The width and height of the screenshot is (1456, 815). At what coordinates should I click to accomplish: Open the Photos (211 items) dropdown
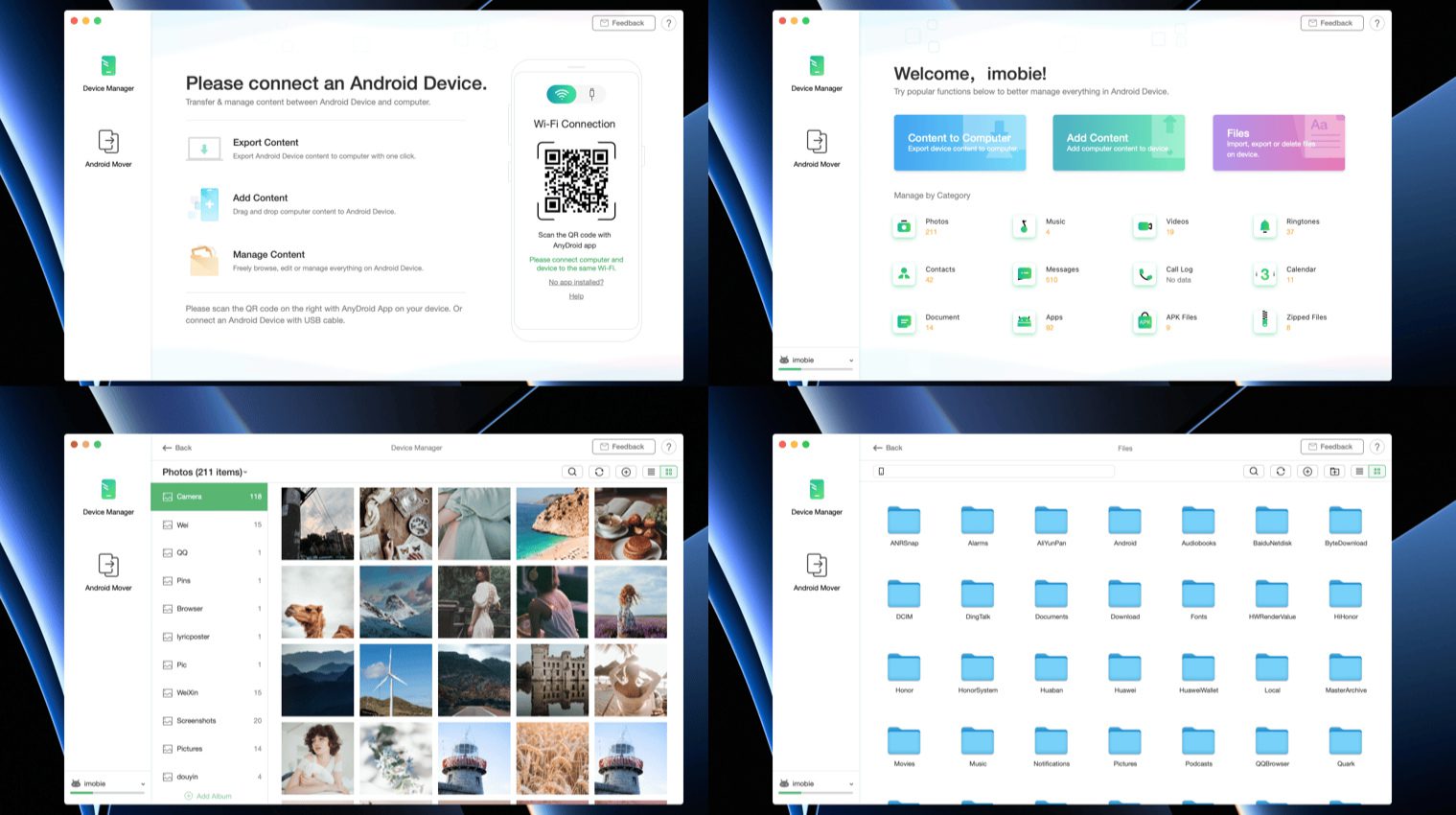point(204,472)
